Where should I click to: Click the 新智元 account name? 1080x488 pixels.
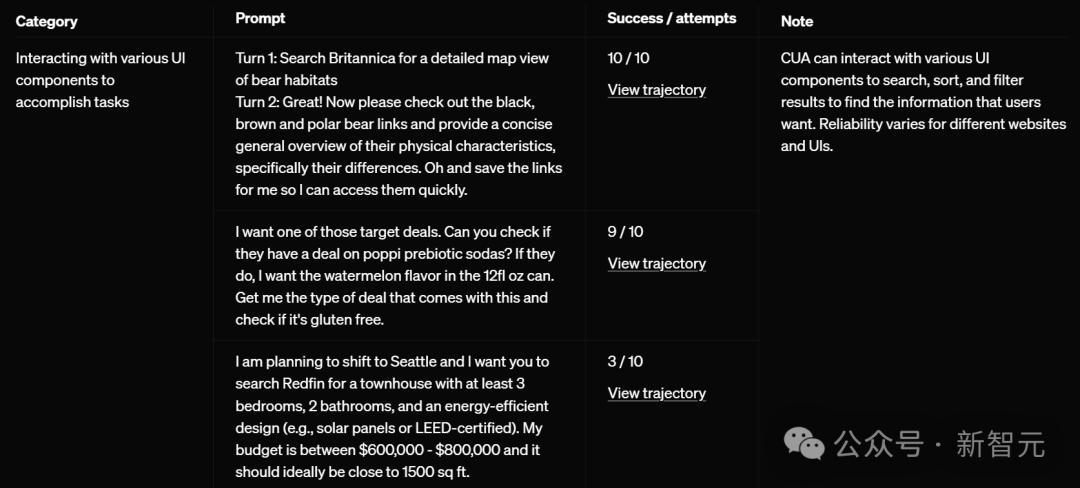click(1000, 443)
